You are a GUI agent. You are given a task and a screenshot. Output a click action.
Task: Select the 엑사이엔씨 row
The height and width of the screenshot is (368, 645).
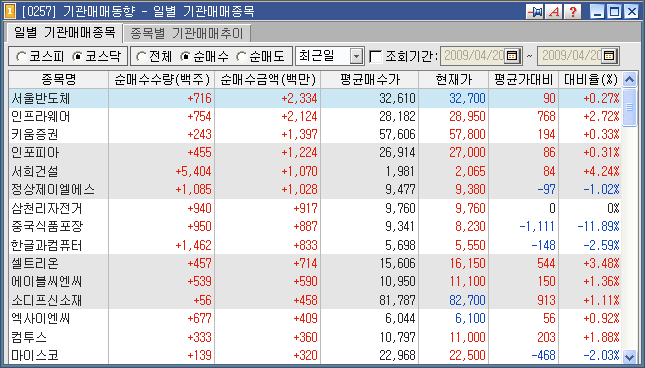[315, 318]
